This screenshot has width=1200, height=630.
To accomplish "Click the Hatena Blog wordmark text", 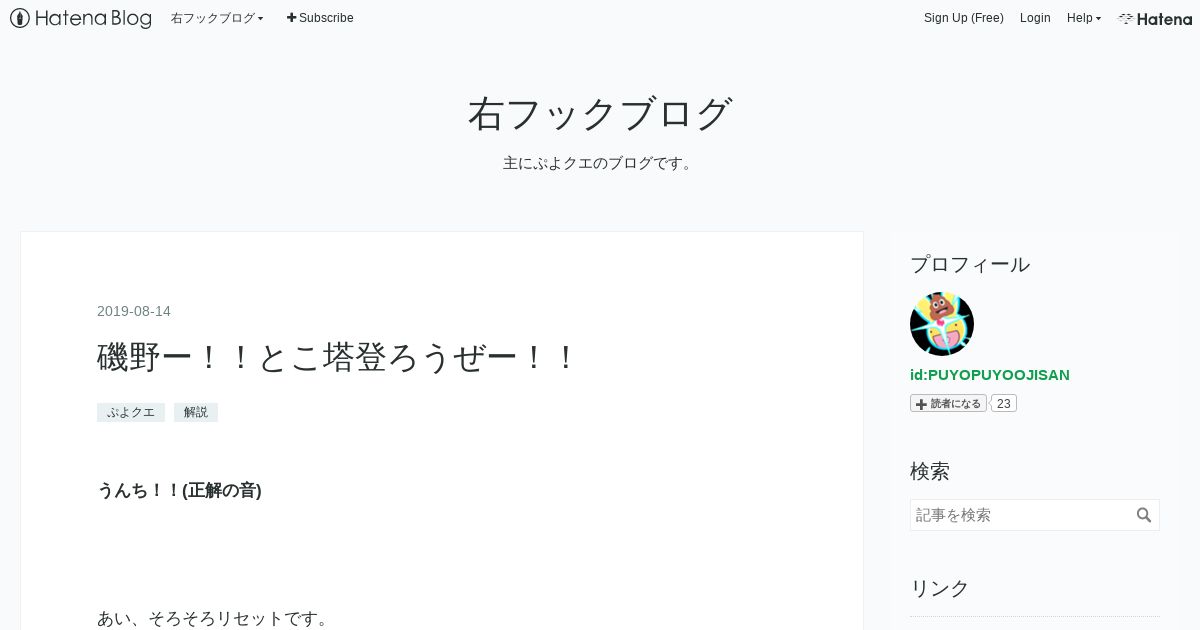I will (94, 18).
